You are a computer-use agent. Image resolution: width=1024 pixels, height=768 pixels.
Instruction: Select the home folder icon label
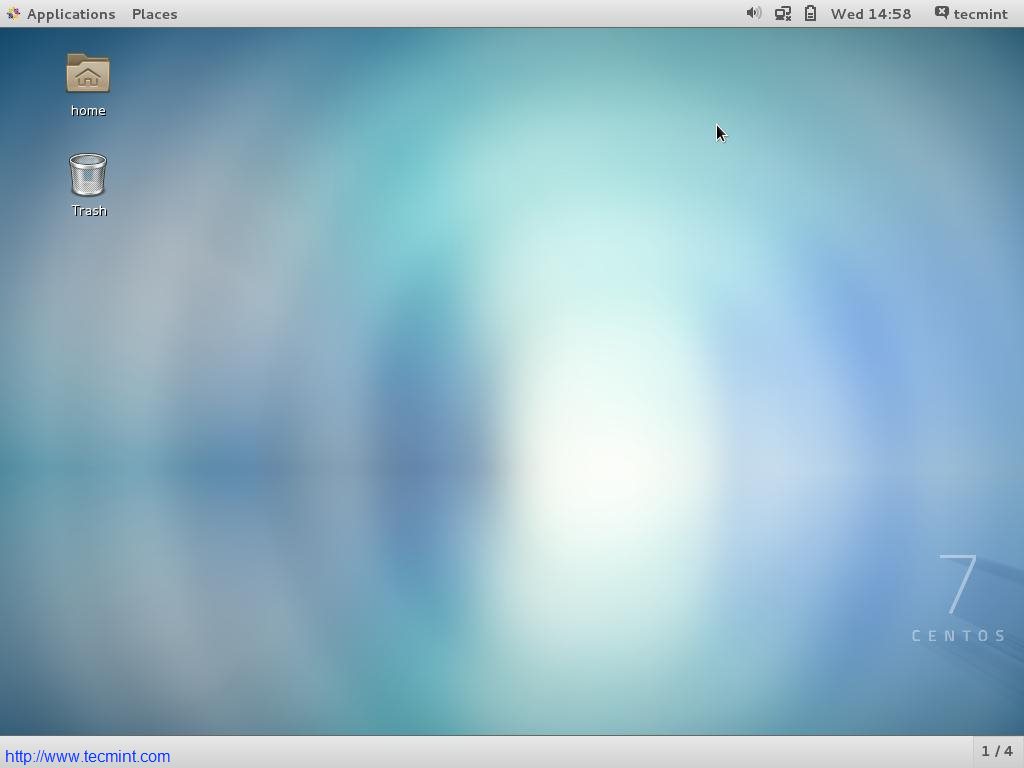88,110
